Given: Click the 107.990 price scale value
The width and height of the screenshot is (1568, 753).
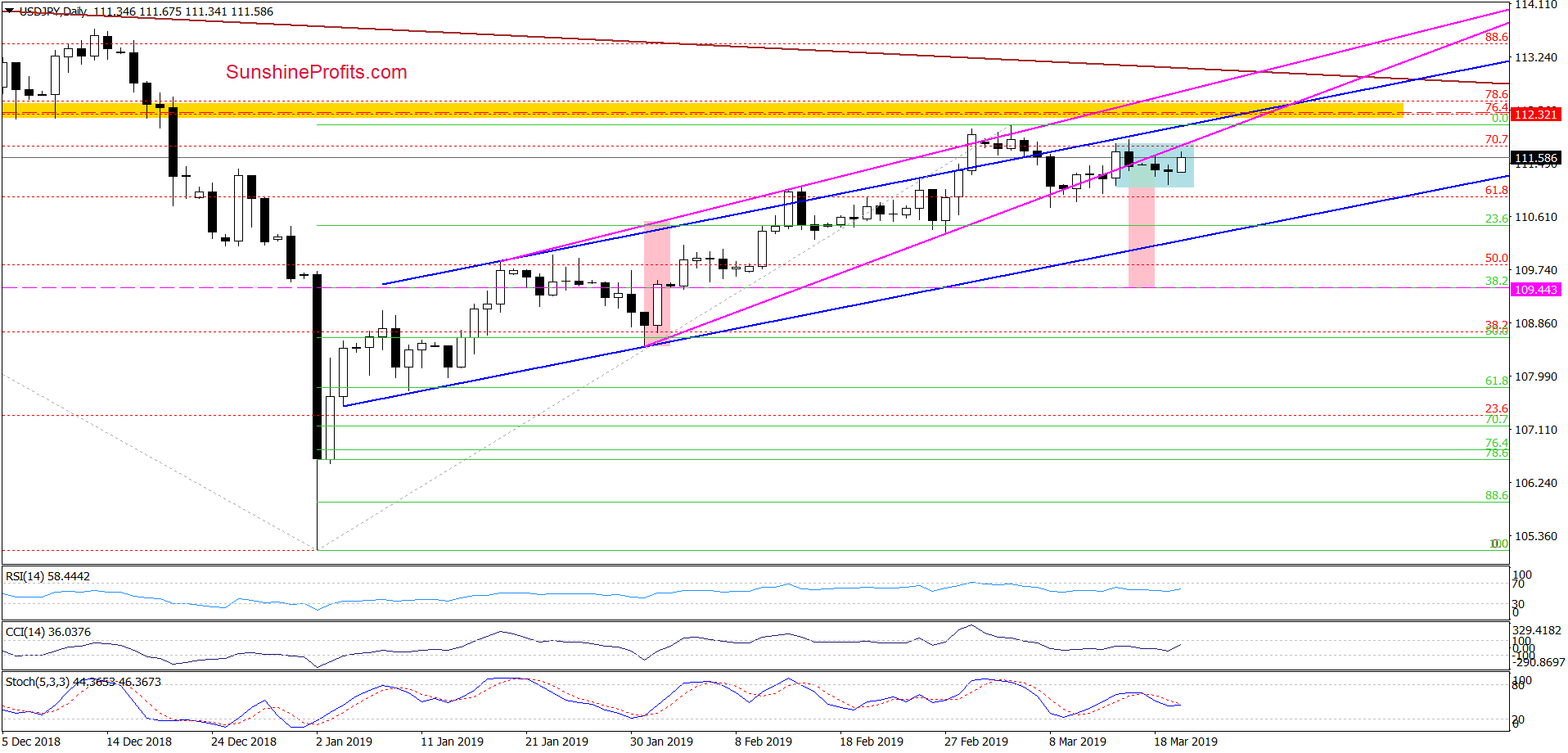Looking at the screenshot, I should click(x=1536, y=376).
